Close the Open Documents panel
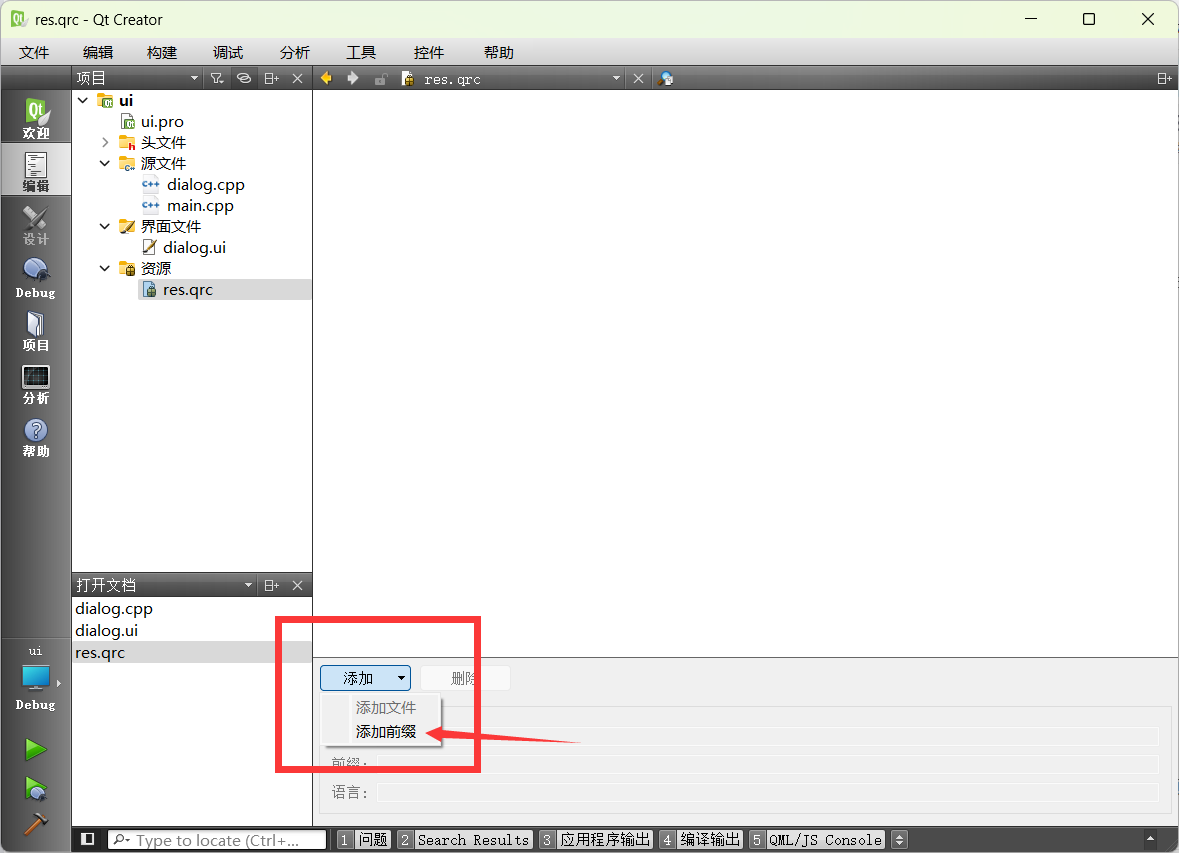The width and height of the screenshot is (1179, 853). point(298,585)
